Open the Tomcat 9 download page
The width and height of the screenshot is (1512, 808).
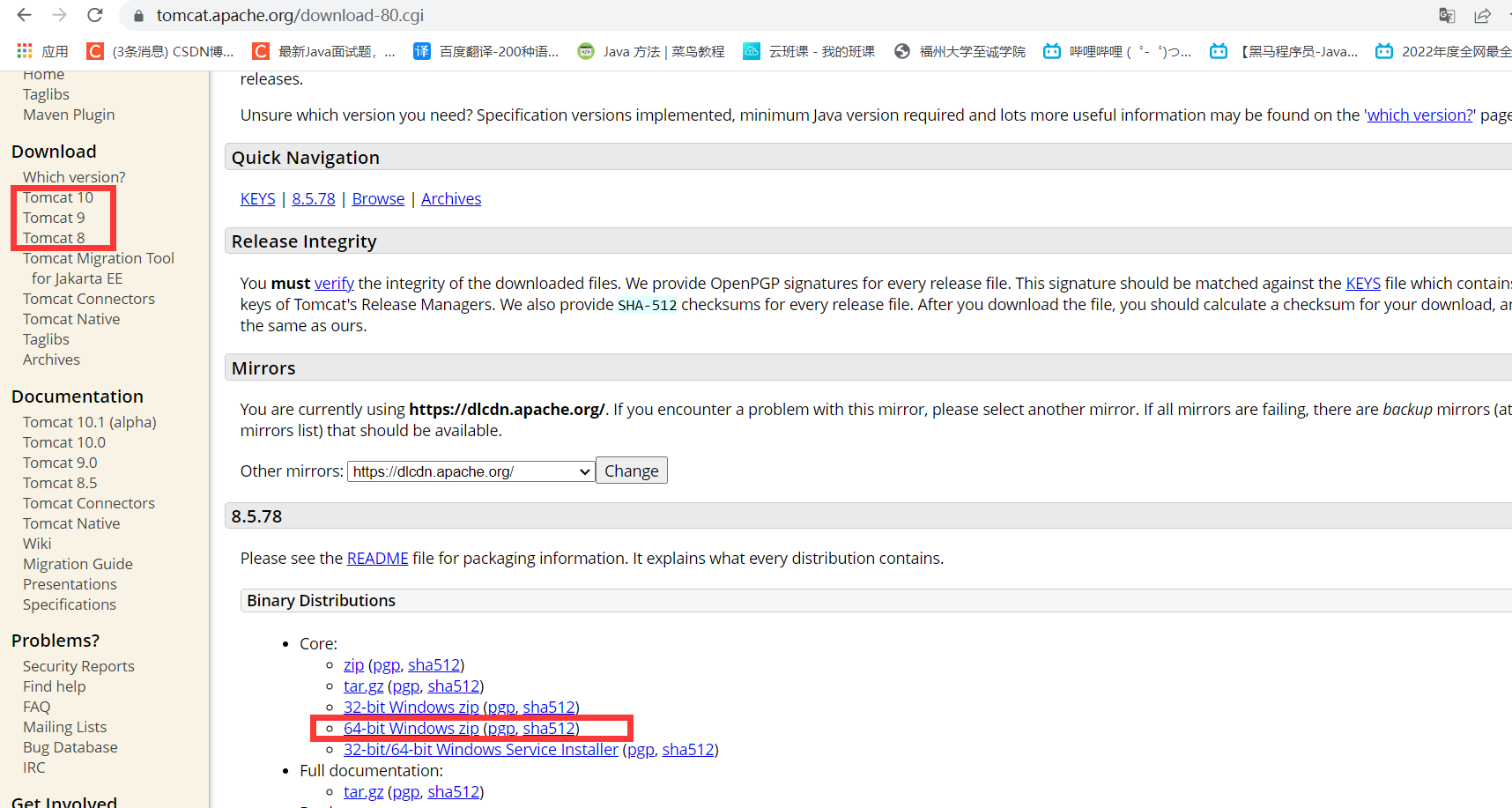point(54,218)
